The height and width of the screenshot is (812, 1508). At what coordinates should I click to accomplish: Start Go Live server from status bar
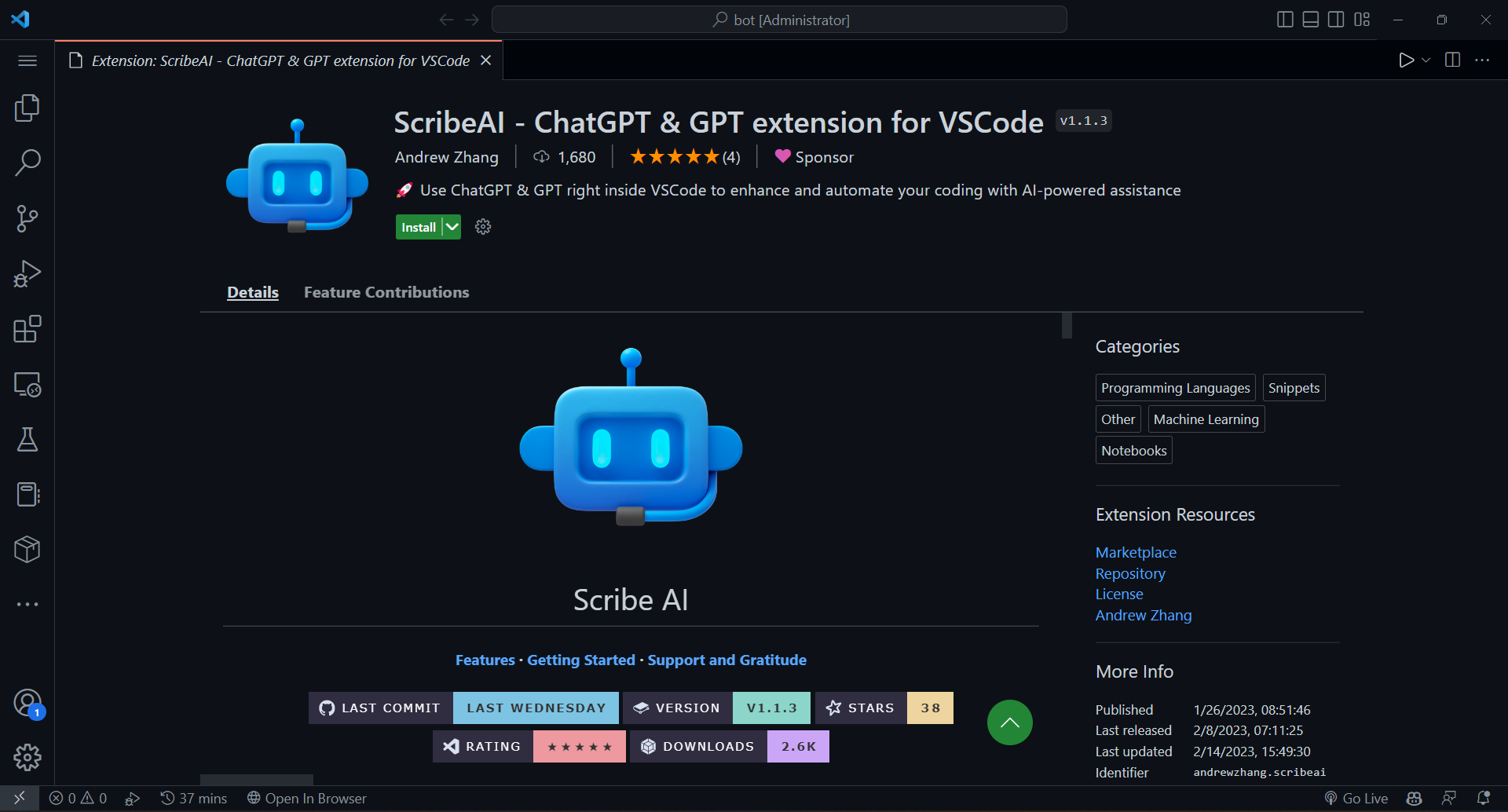pyautogui.click(x=1356, y=798)
